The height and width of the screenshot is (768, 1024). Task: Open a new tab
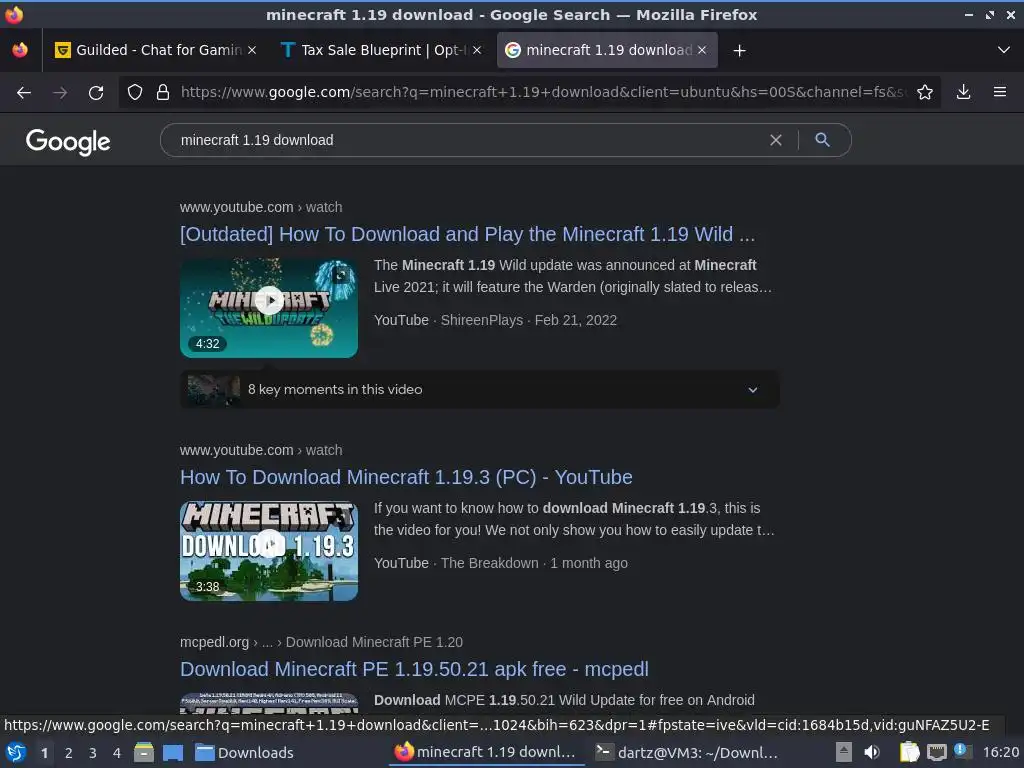coord(739,50)
